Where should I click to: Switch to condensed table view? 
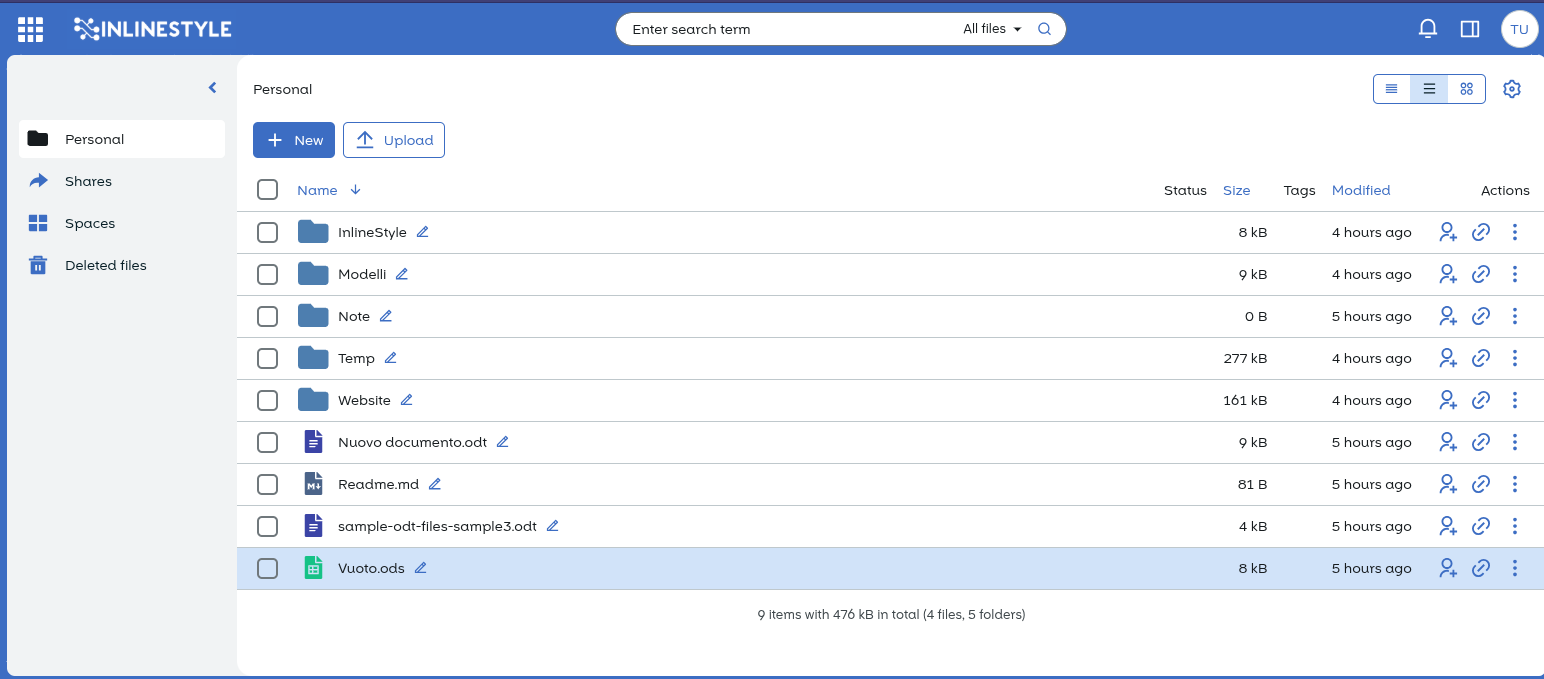point(1391,89)
